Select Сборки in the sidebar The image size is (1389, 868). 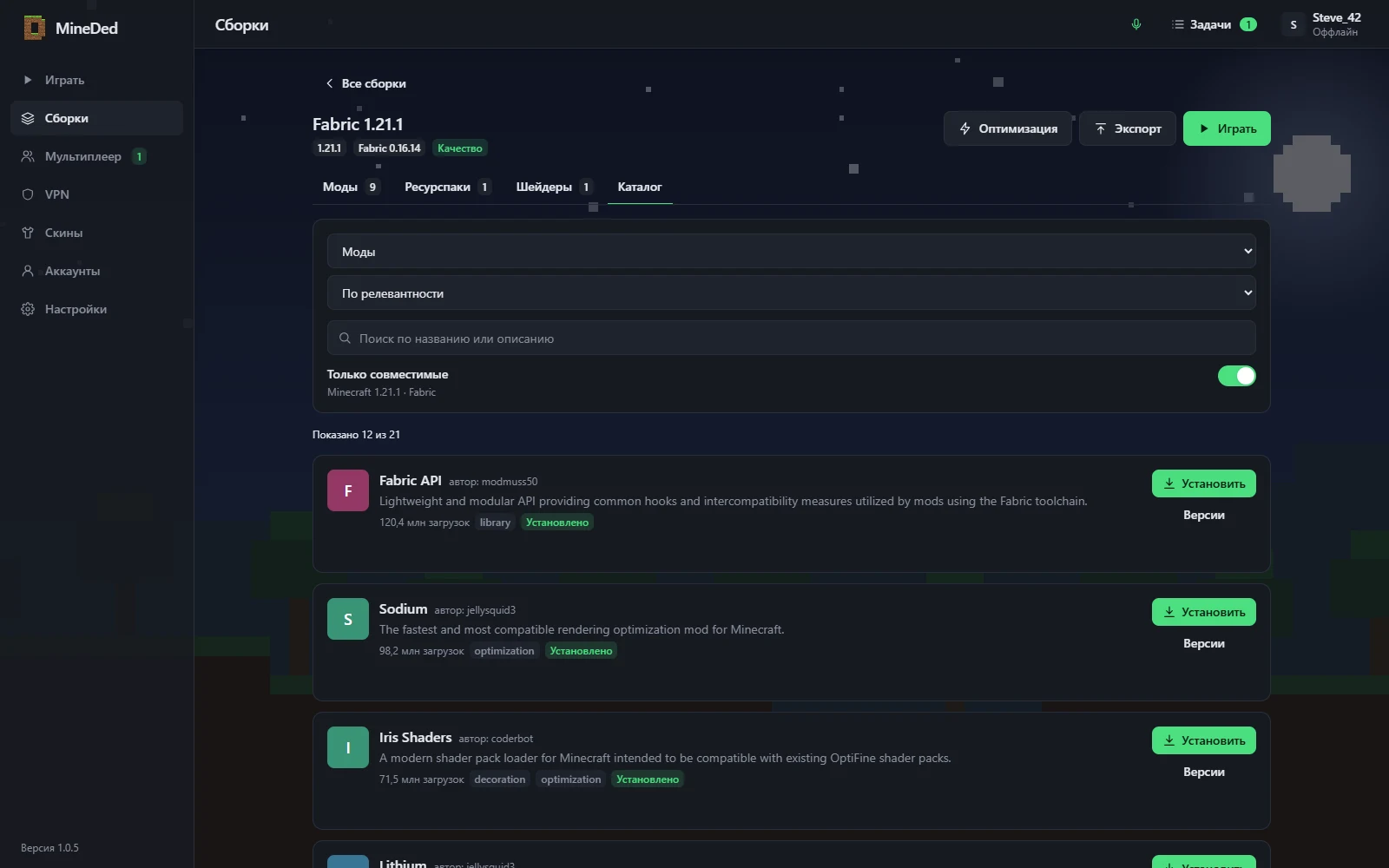[96, 118]
